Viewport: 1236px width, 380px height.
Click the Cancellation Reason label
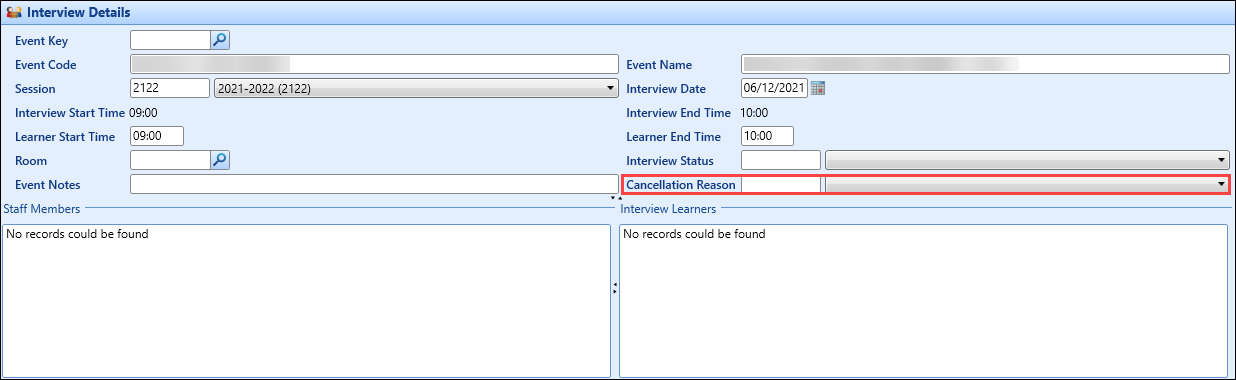[681, 185]
